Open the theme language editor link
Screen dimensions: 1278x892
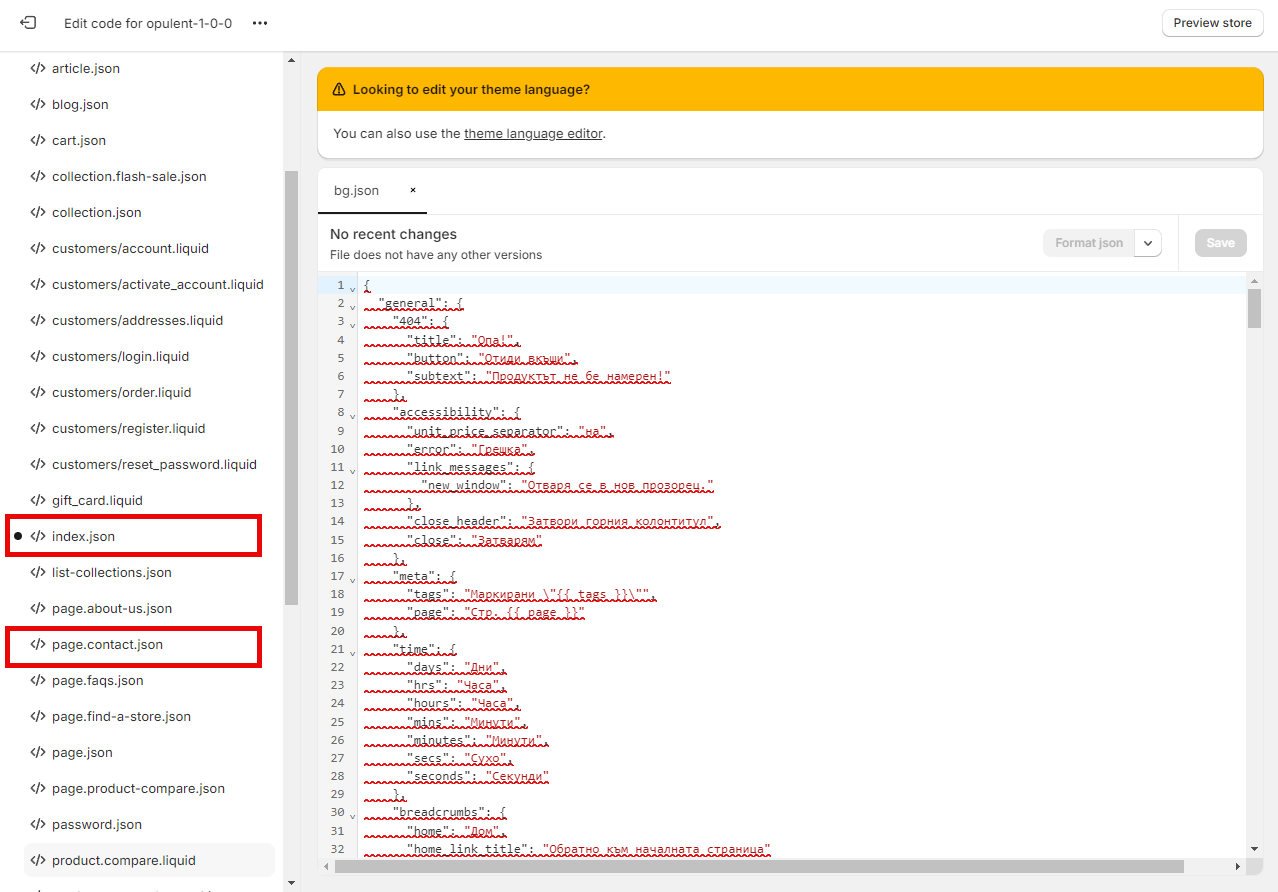click(533, 134)
